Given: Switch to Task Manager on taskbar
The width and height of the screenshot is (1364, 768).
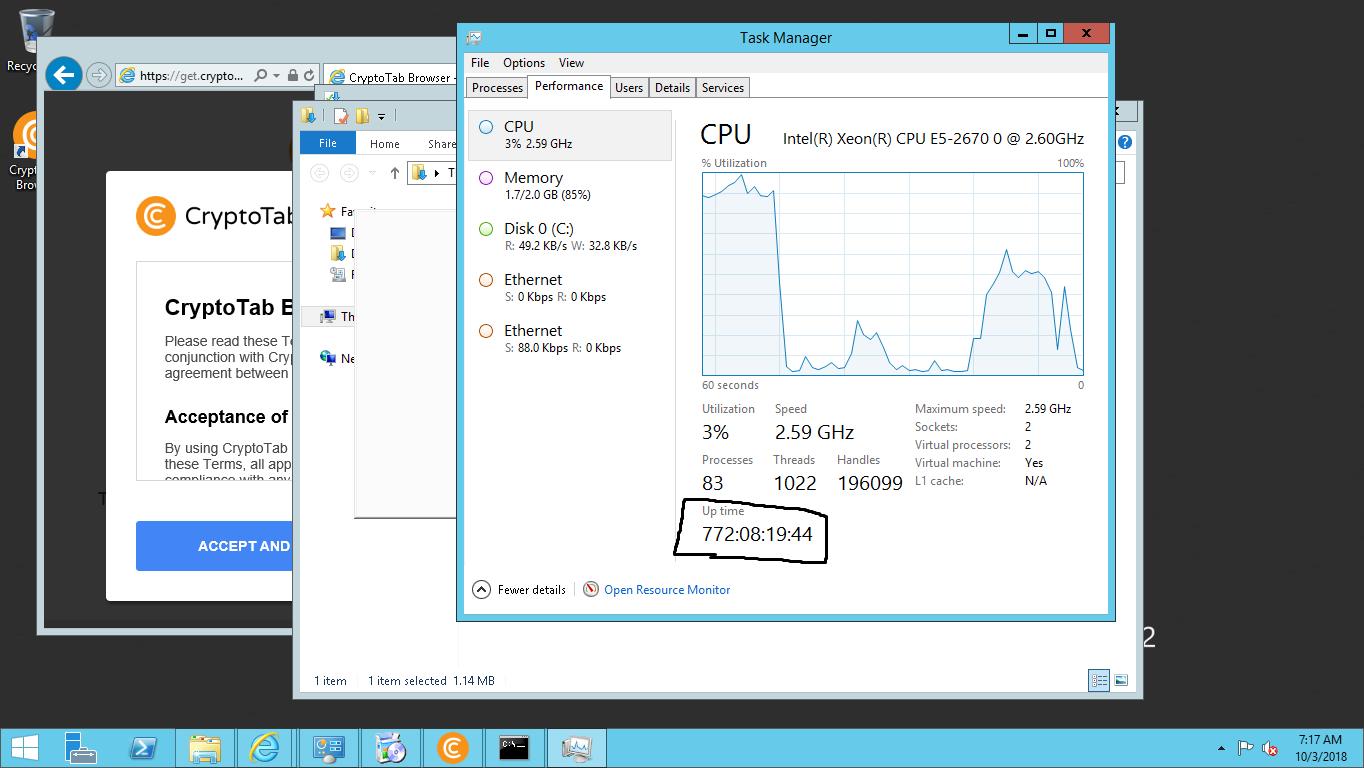Looking at the screenshot, I should [x=576, y=748].
